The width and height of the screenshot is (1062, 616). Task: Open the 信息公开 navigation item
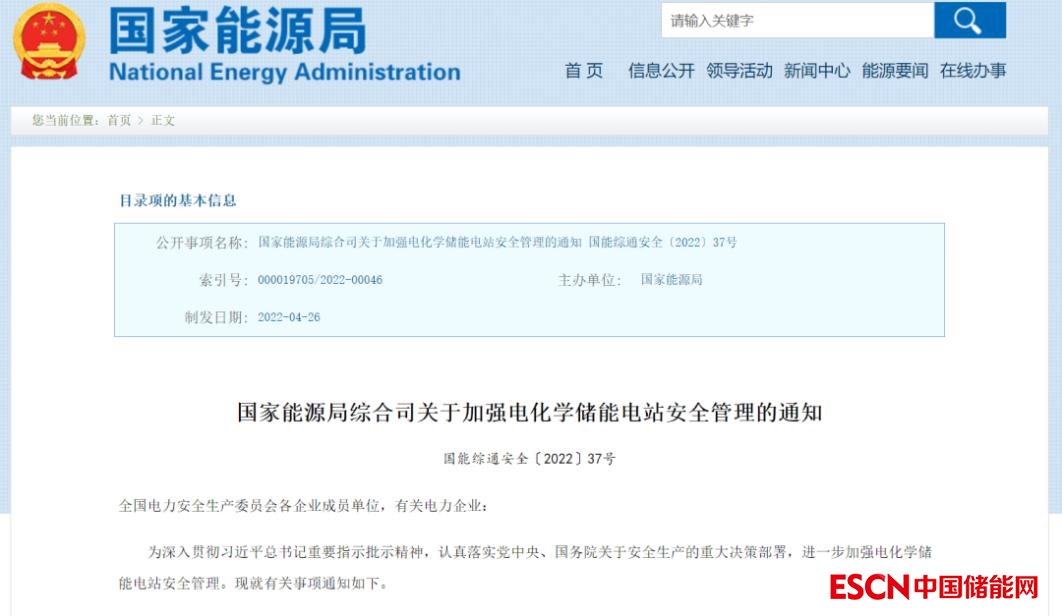click(x=661, y=70)
